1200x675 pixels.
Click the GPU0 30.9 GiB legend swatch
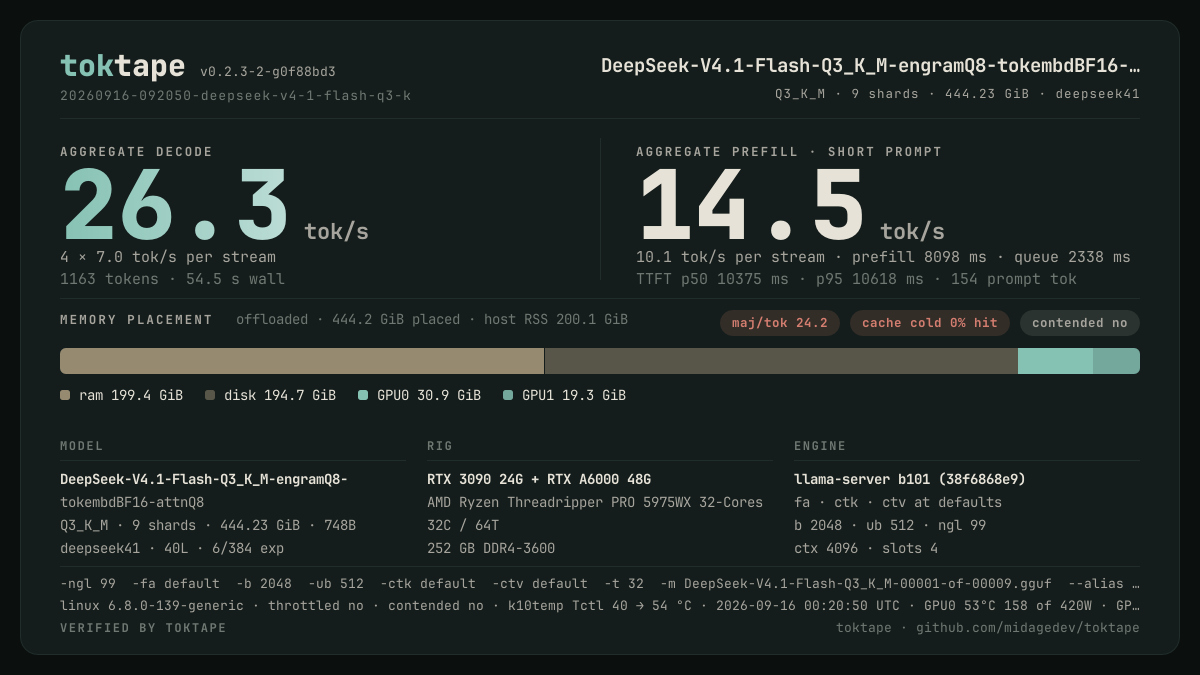point(363,395)
